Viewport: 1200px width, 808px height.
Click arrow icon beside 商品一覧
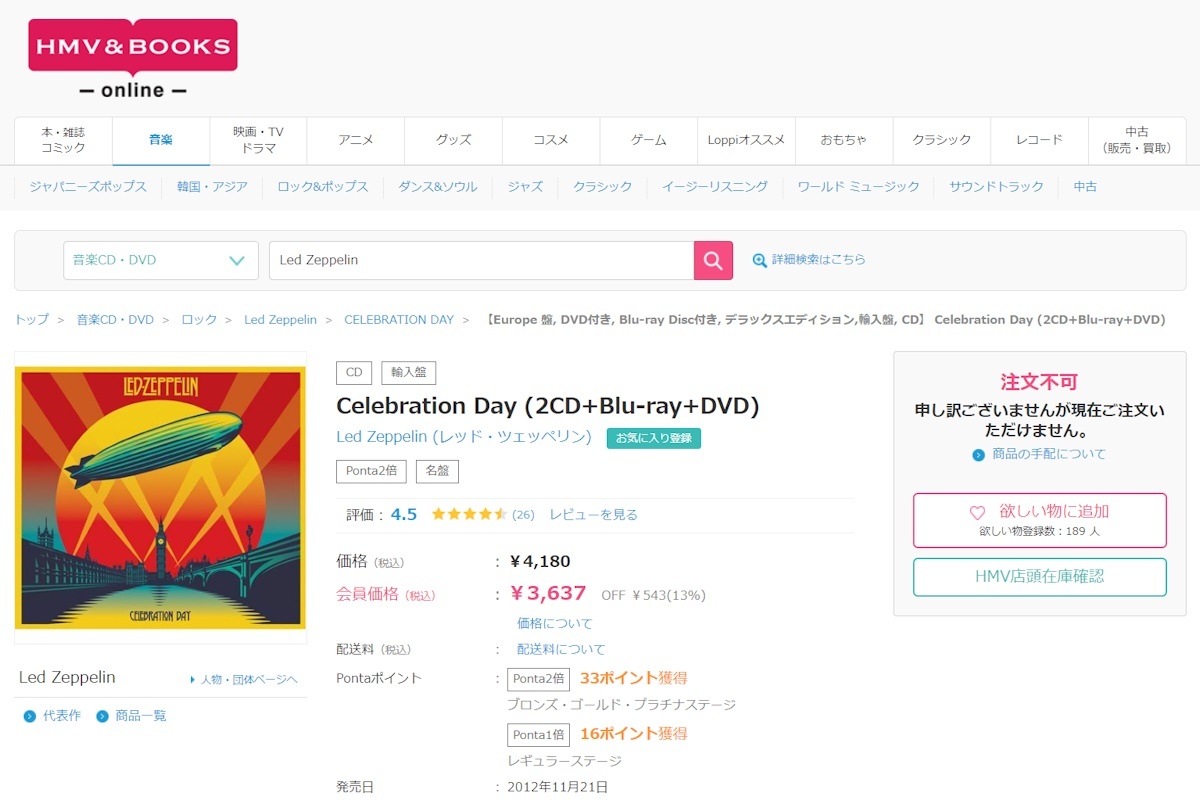(x=102, y=716)
